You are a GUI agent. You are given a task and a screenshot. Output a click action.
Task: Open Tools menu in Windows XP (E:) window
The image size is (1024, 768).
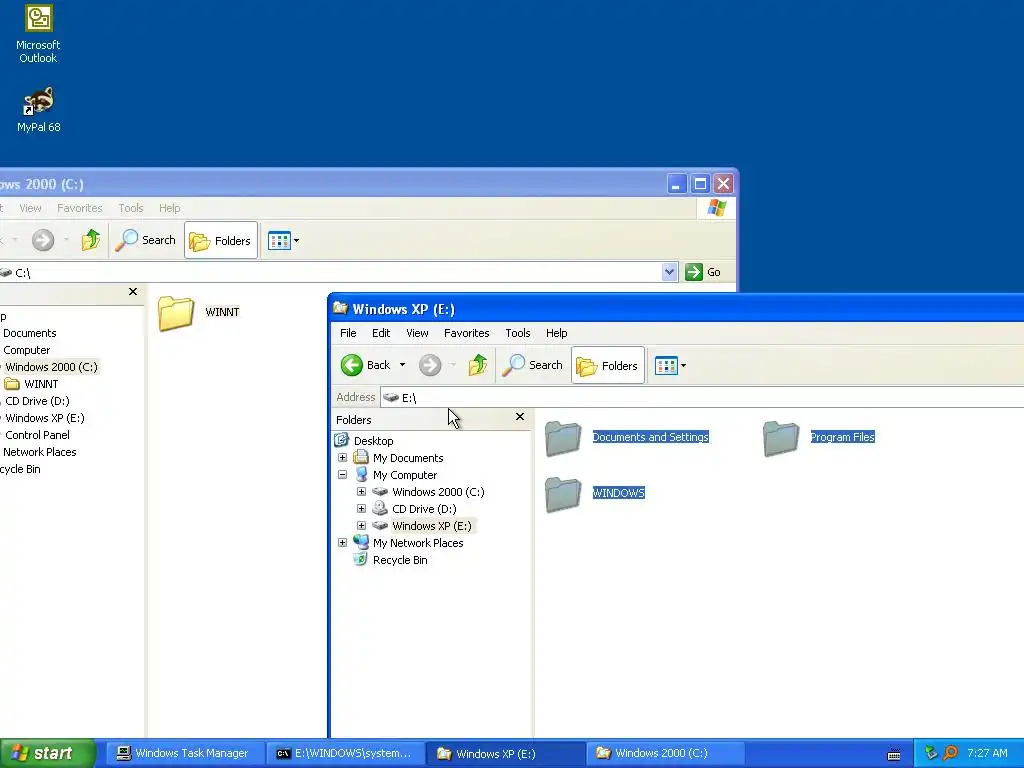click(x=518, y=333)
